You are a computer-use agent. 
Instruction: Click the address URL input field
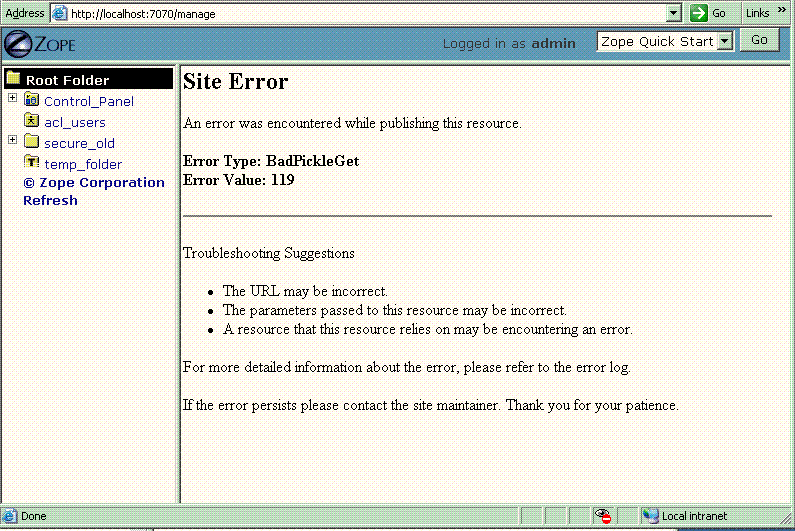[365, 14]
